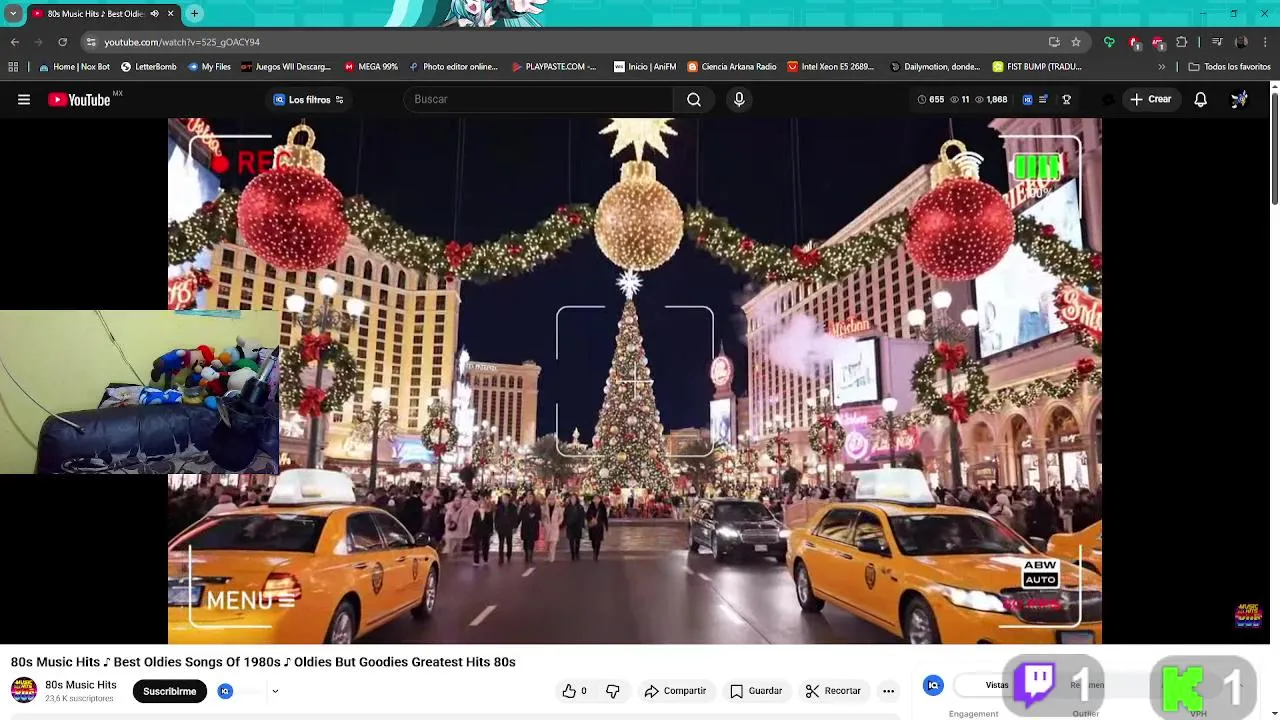
Task: Open the My Files bookmark
Action: [209, 67]
